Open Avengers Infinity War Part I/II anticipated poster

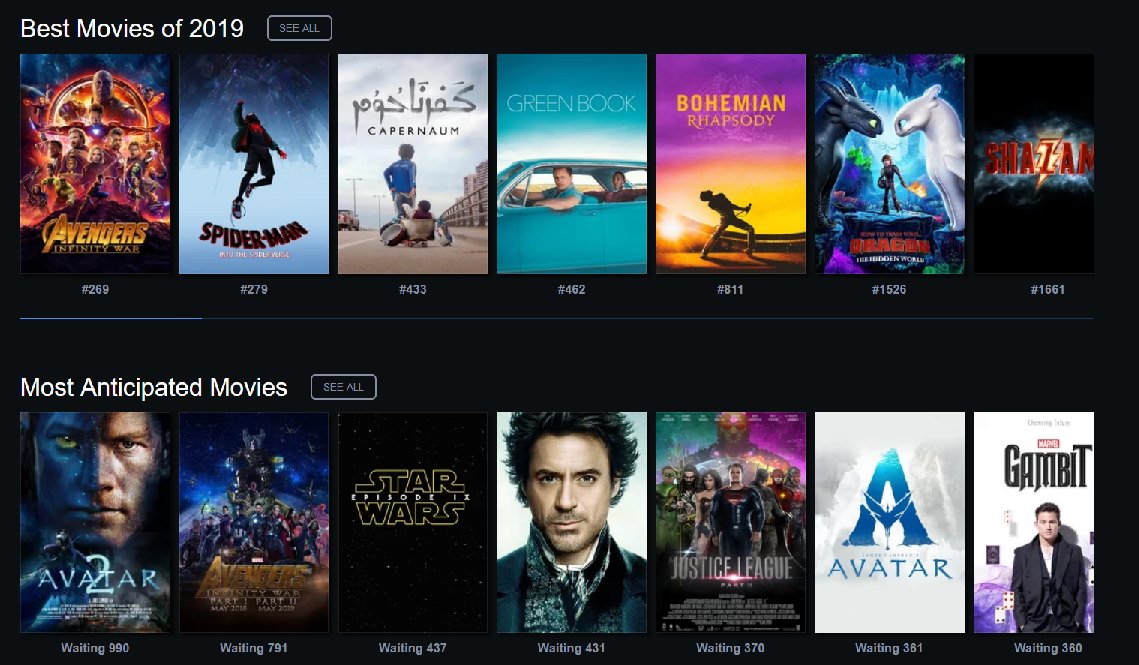click(x=254, y=523)
